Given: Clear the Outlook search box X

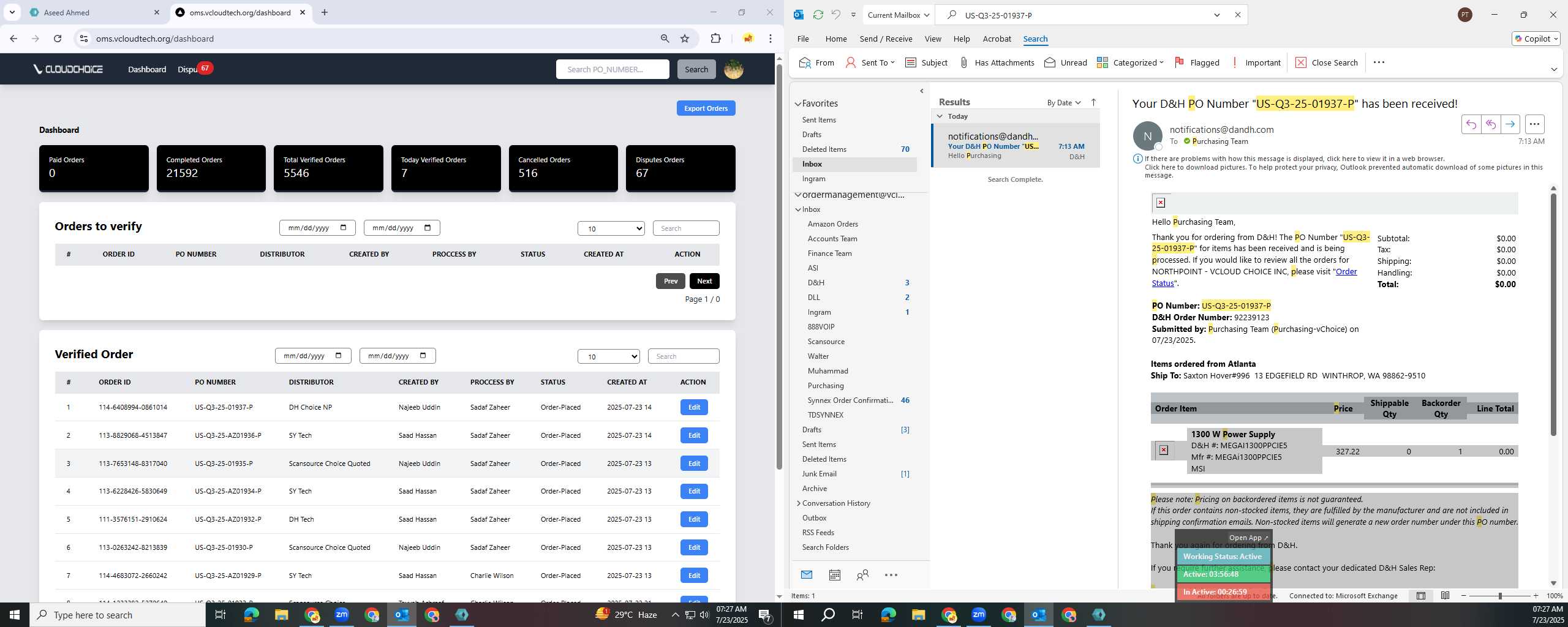Looking at the screenshot, I should [x=1237, y=15].
